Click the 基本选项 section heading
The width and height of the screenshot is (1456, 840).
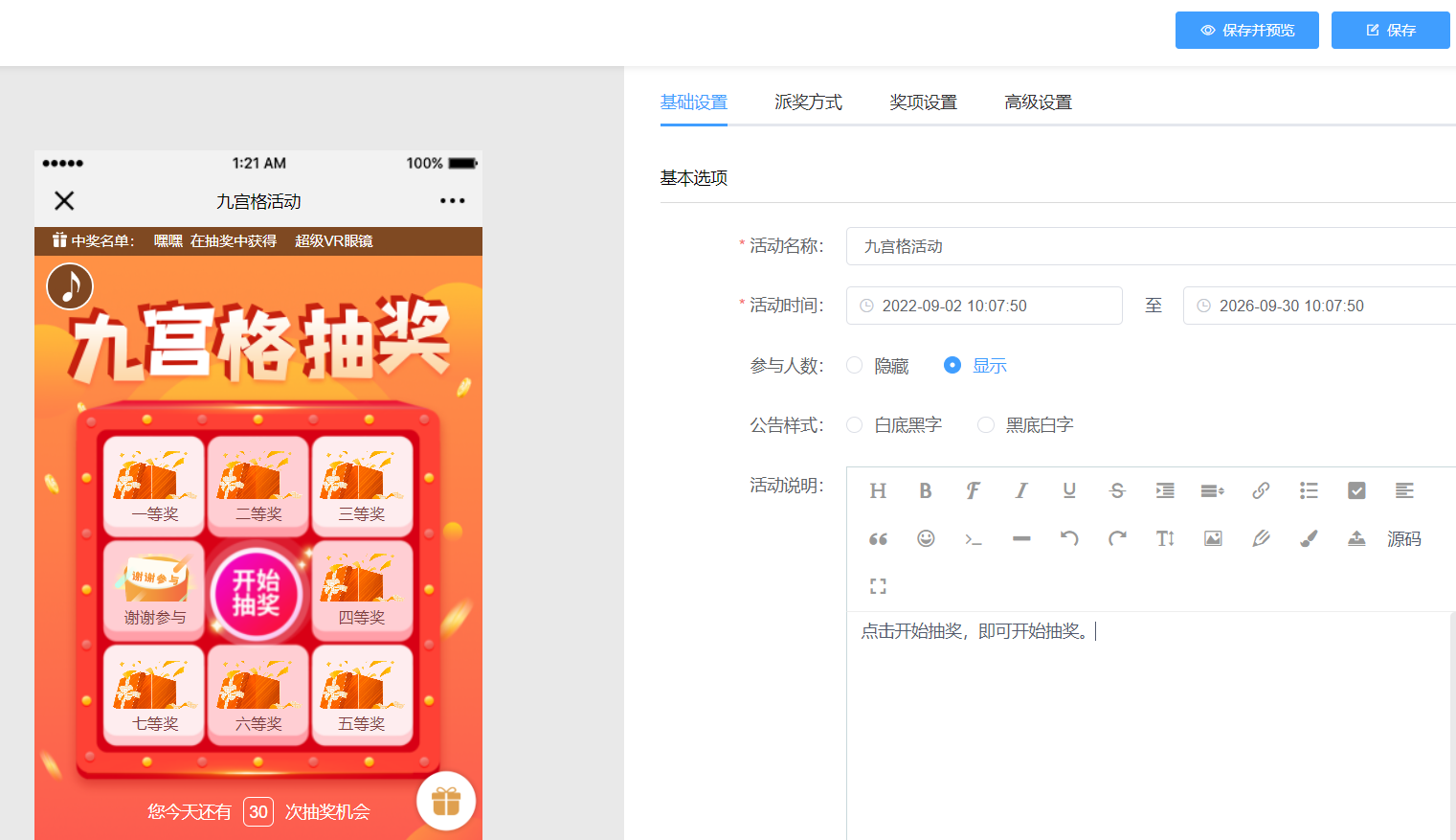pos(694,178)
